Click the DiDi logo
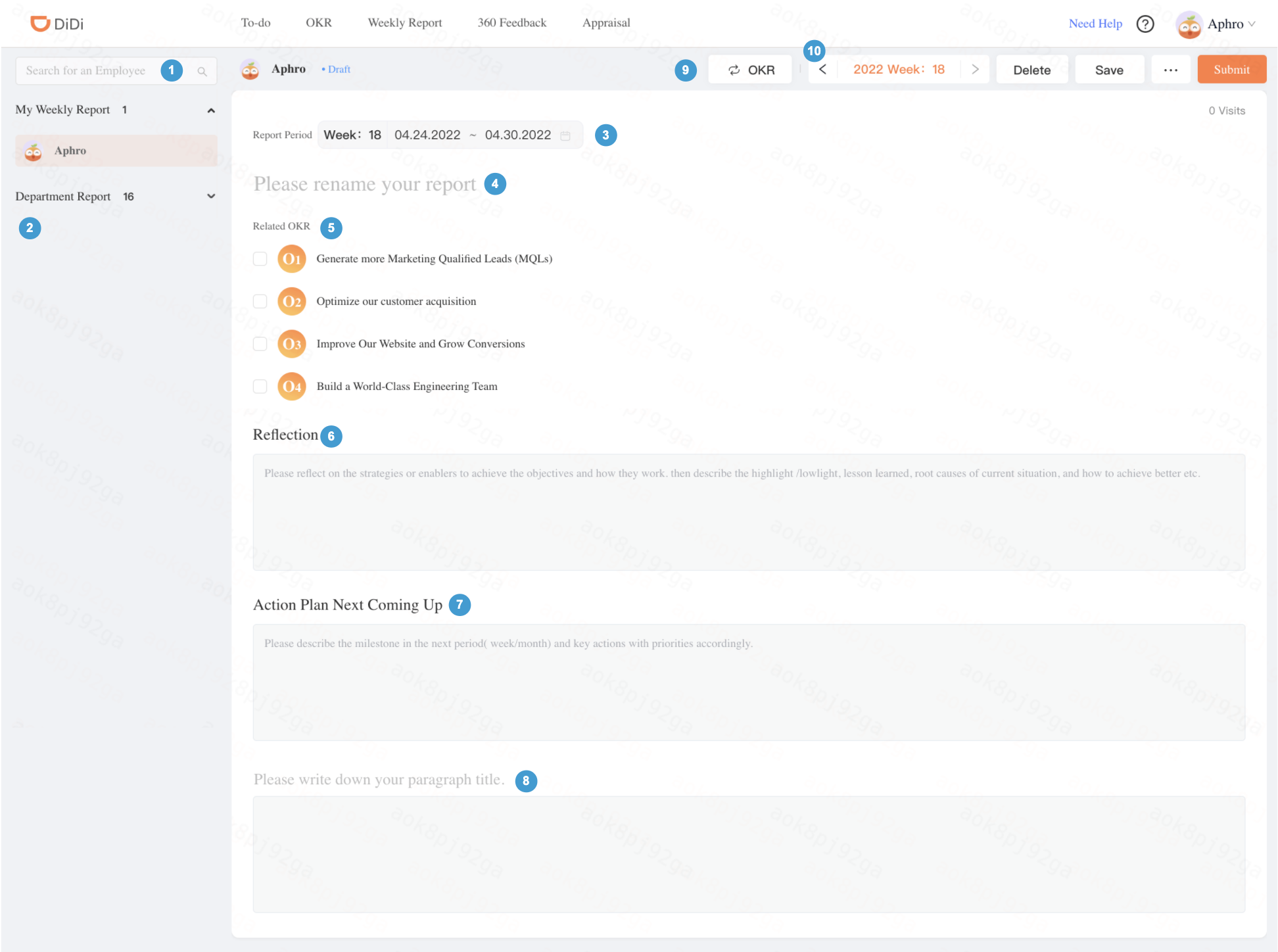This screenshot has height=952, width=1278. [x=57, y=24]
